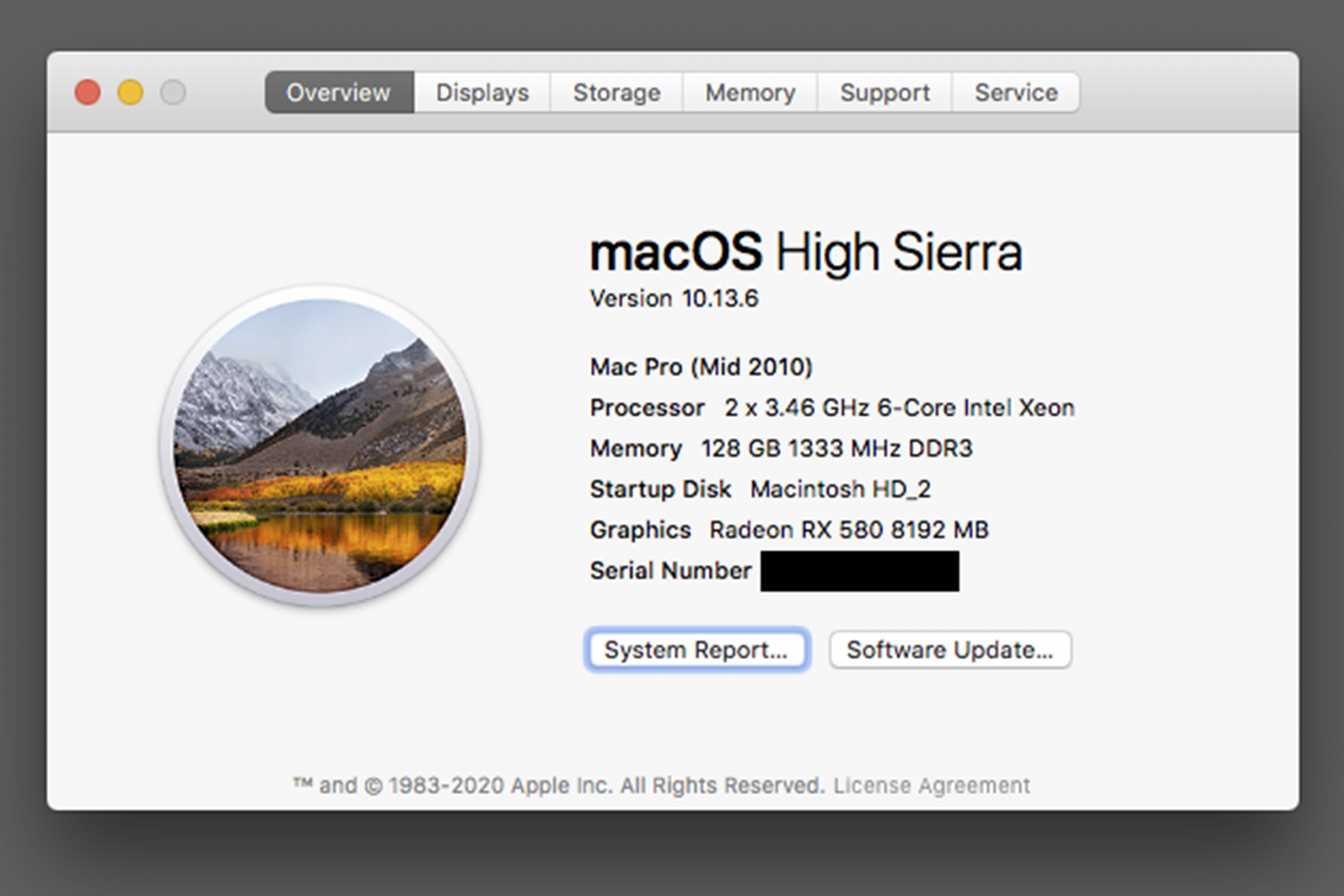Click the Graphics Radeon RX 580 text
This screenshot has height=896, width=1344.
click(789, 530)
